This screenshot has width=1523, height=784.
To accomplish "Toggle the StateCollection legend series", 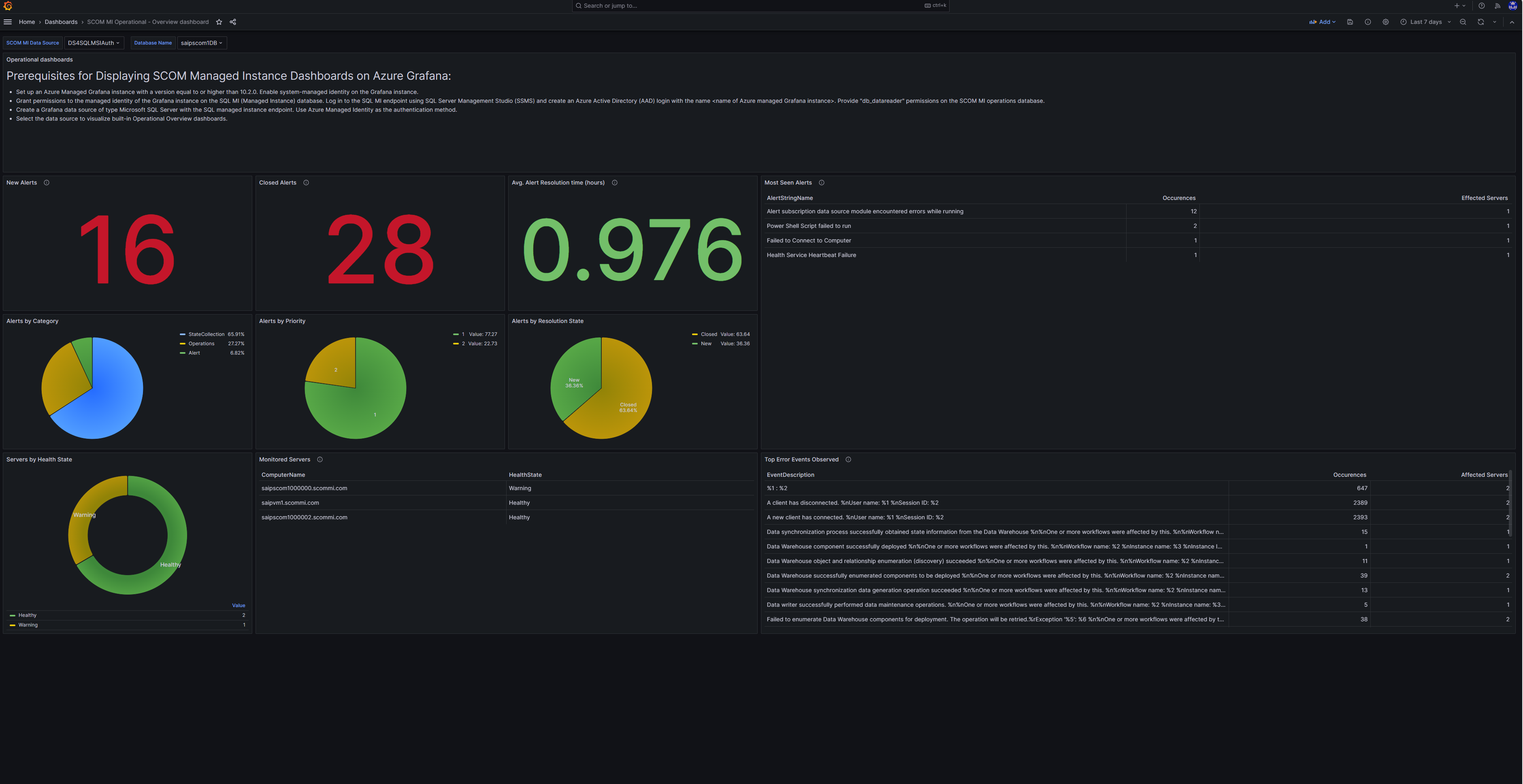I will [x=206, y=334].
